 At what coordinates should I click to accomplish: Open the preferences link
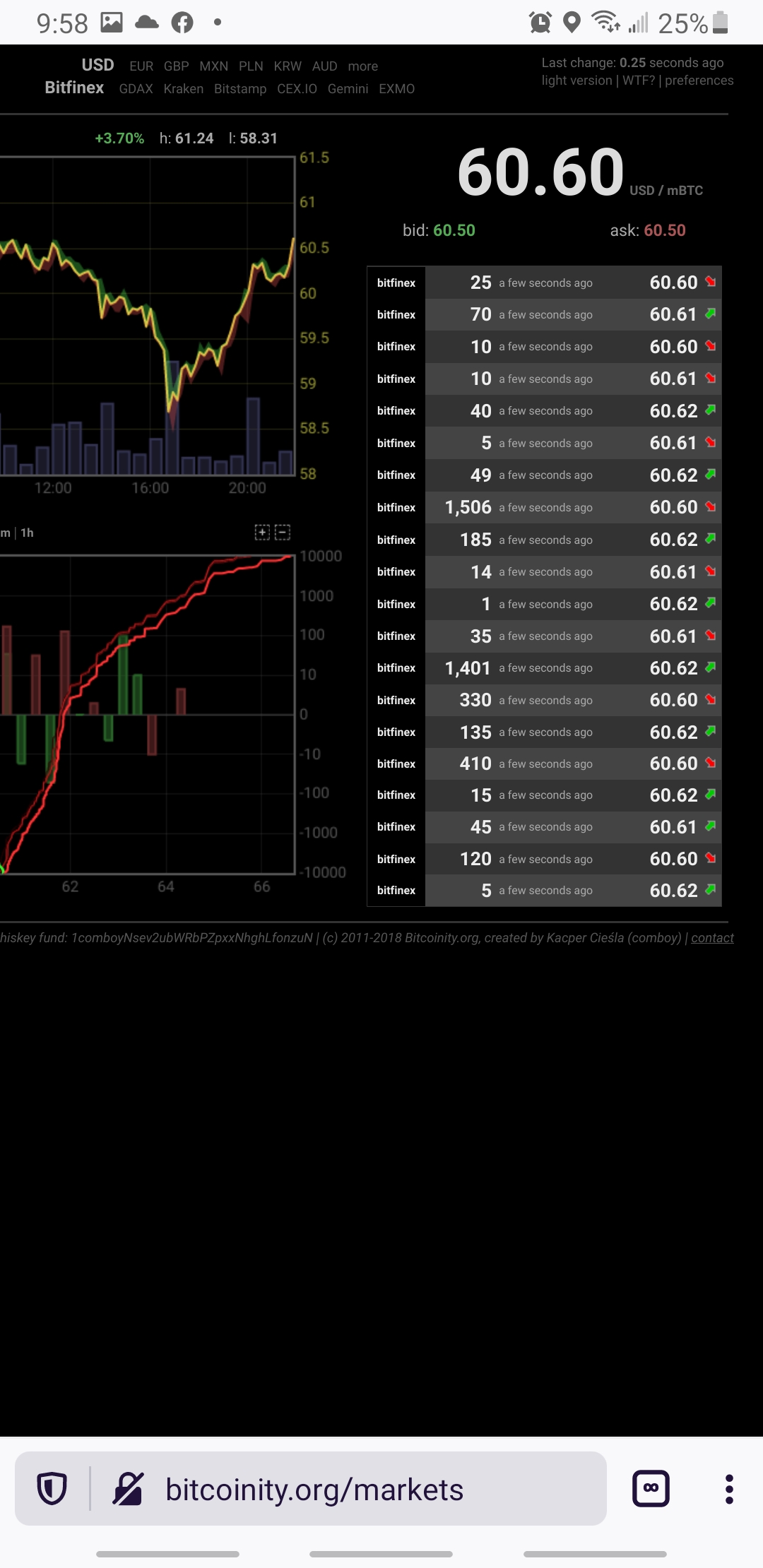tap(699, 81)
